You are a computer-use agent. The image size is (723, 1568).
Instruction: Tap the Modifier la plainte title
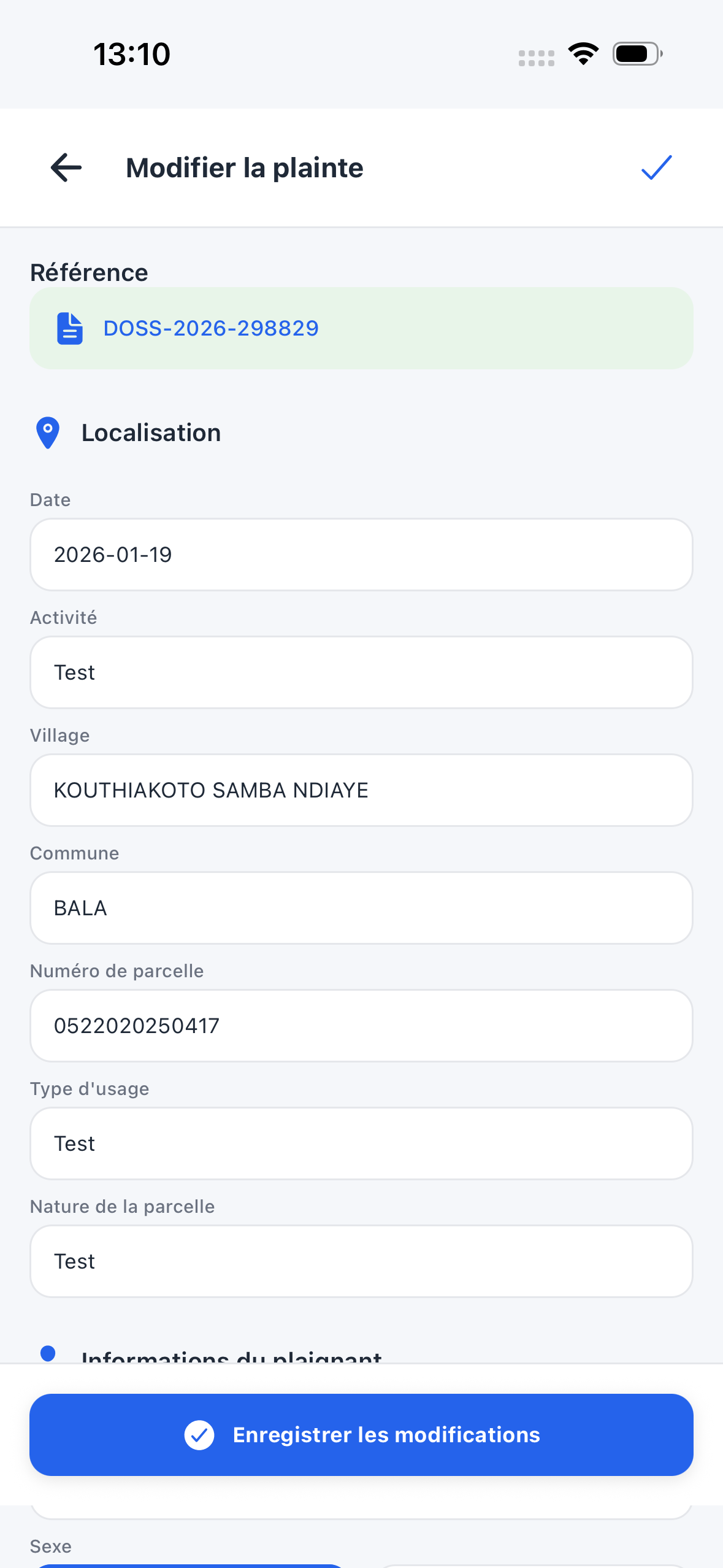point(244,167)
